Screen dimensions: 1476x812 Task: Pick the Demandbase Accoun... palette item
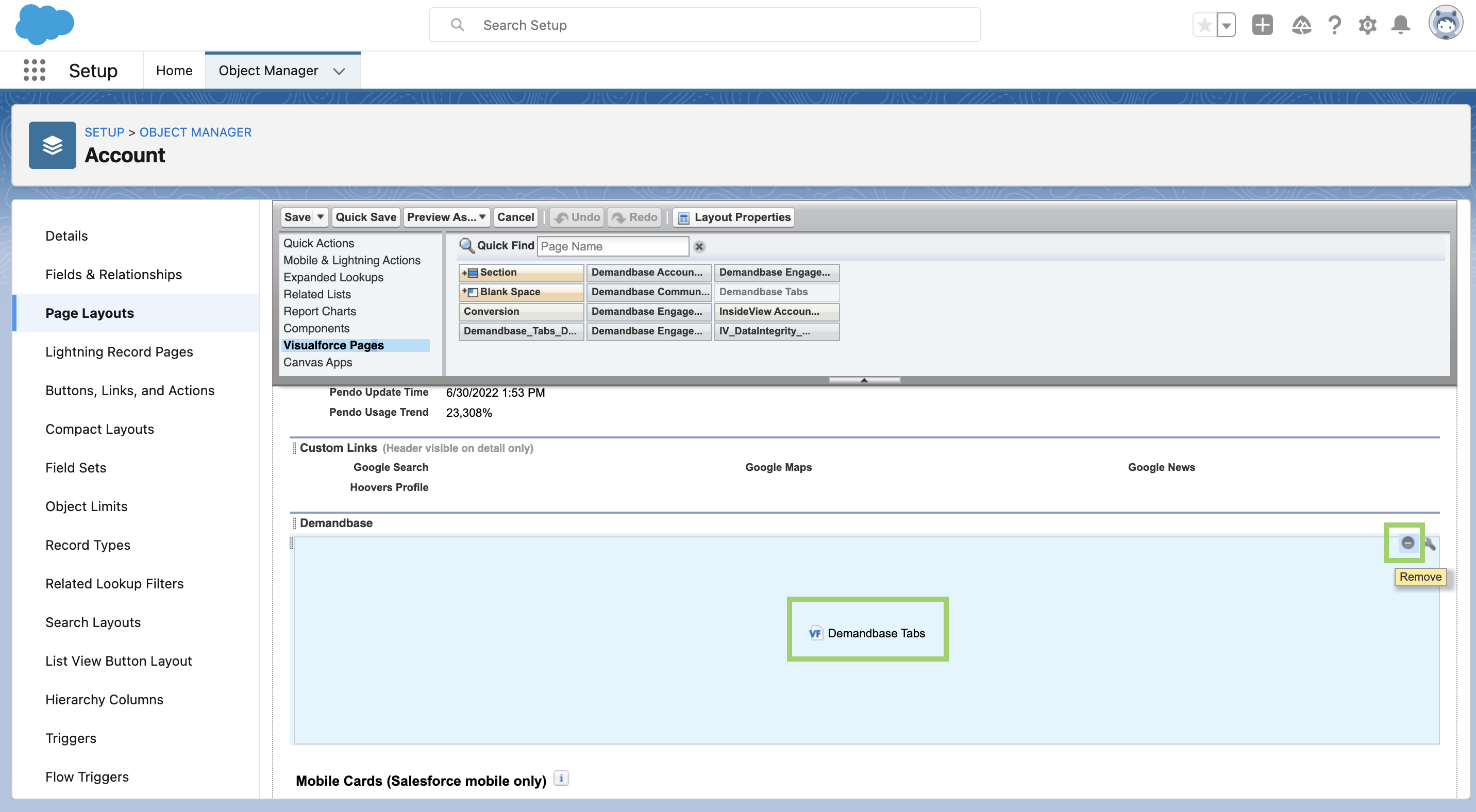649,273
